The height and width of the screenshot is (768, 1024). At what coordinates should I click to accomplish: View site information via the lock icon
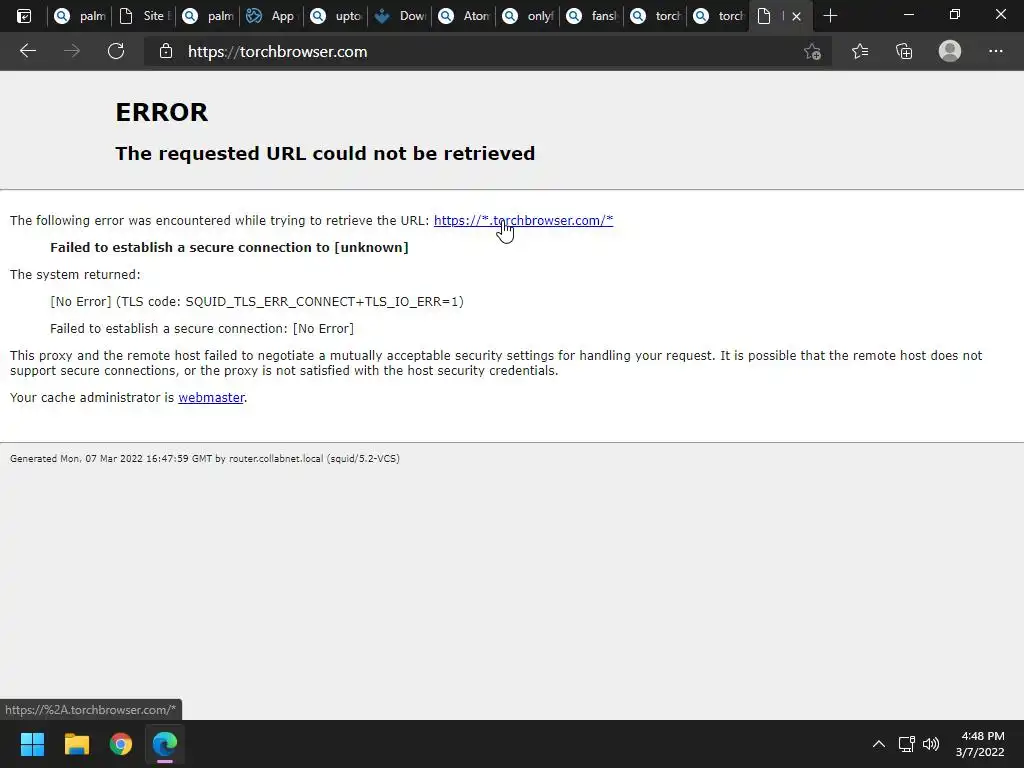(x=166, y=51)
